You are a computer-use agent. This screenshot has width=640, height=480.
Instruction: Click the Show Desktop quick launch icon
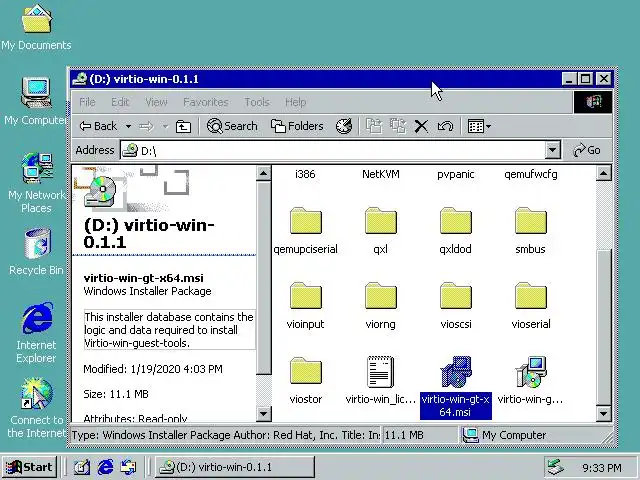(82, 467)
